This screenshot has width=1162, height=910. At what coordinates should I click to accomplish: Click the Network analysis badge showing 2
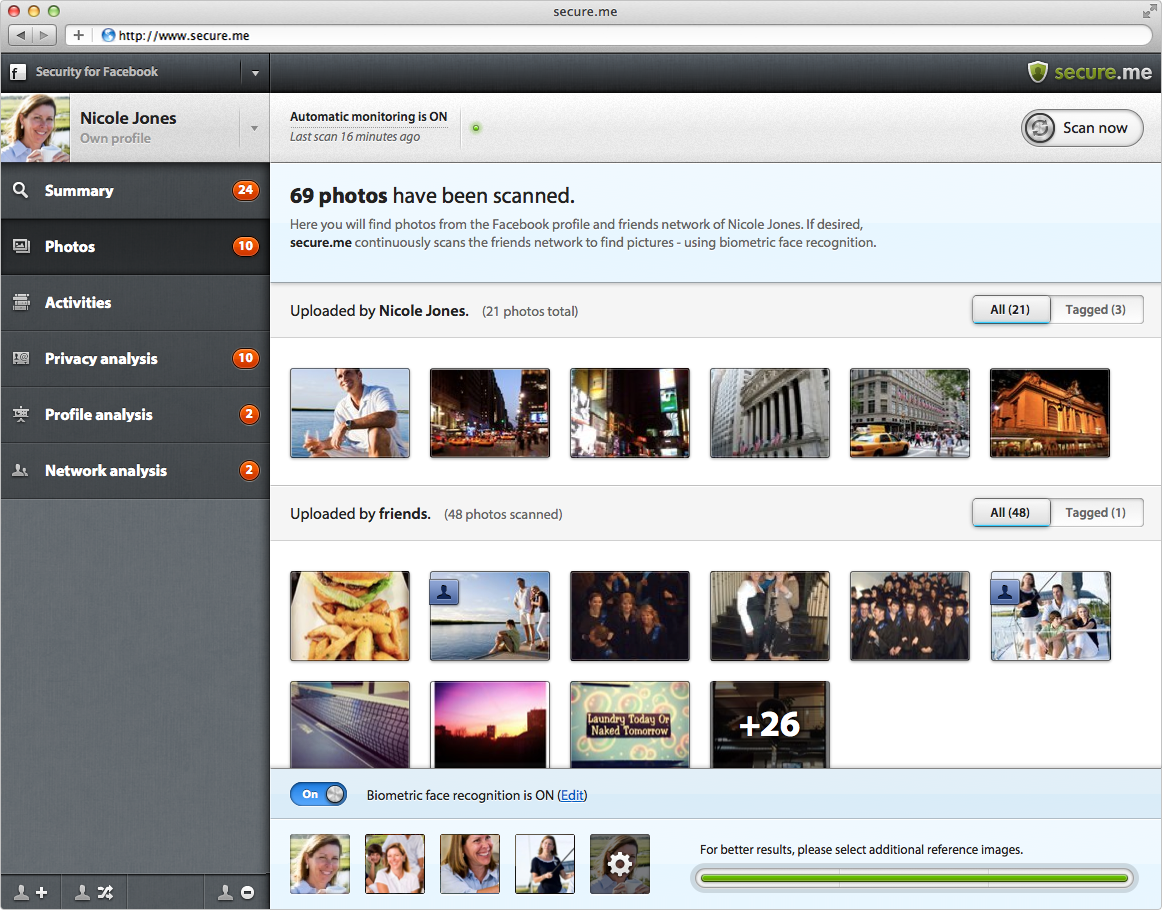pos(249,471)
